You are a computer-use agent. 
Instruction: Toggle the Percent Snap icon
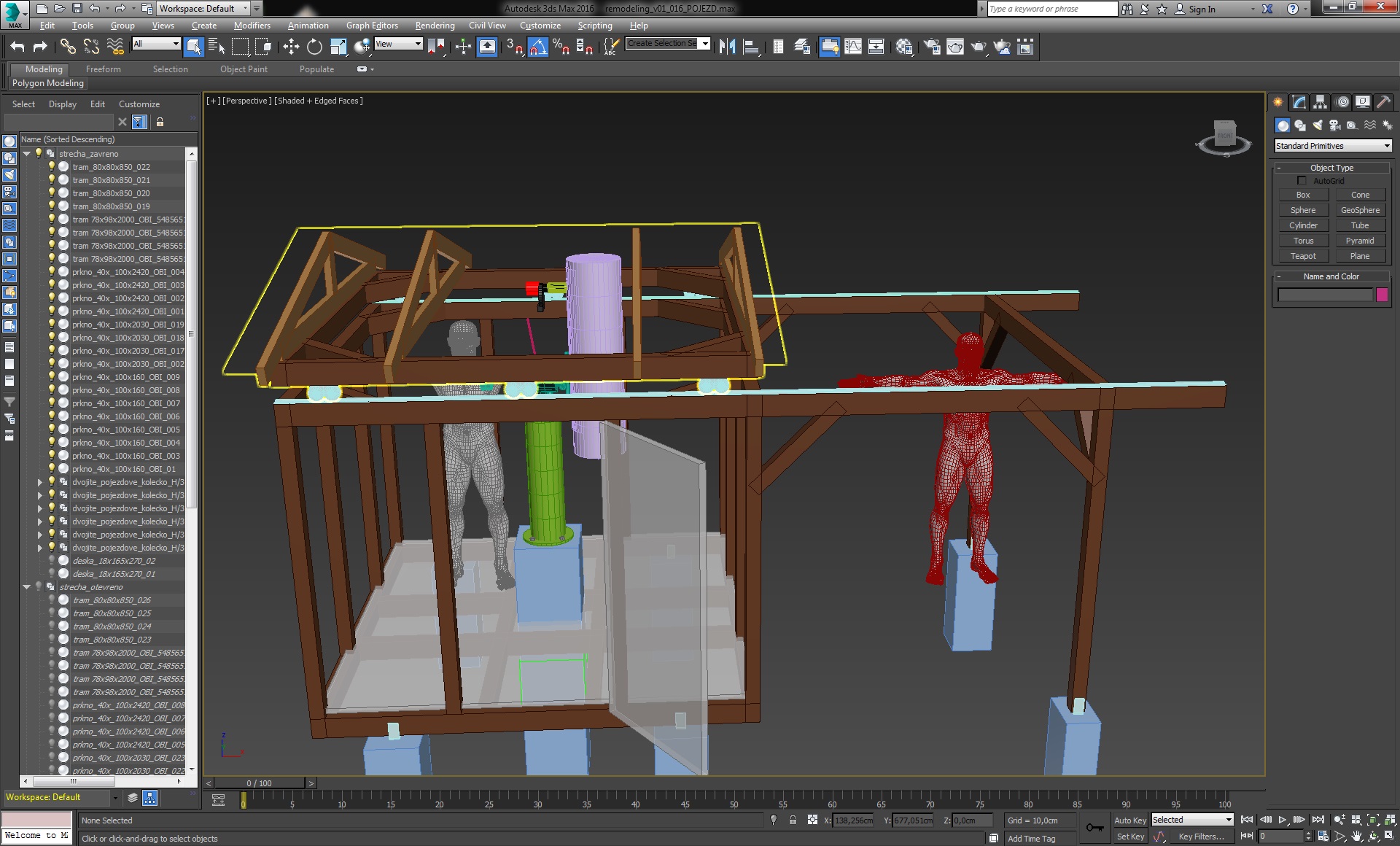click(x=561, y=47)
